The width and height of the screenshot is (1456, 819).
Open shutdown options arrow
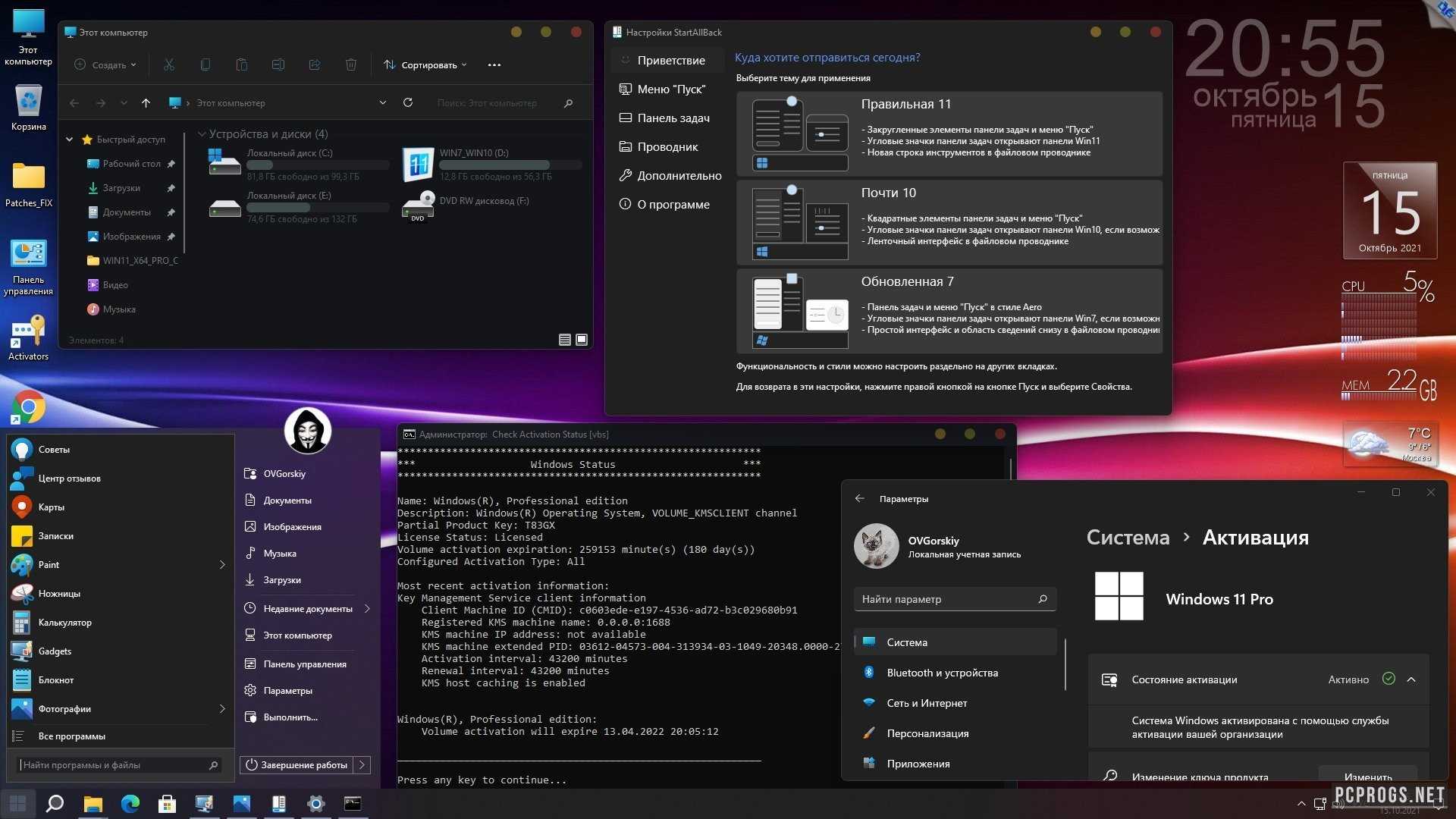pos(362,764)
